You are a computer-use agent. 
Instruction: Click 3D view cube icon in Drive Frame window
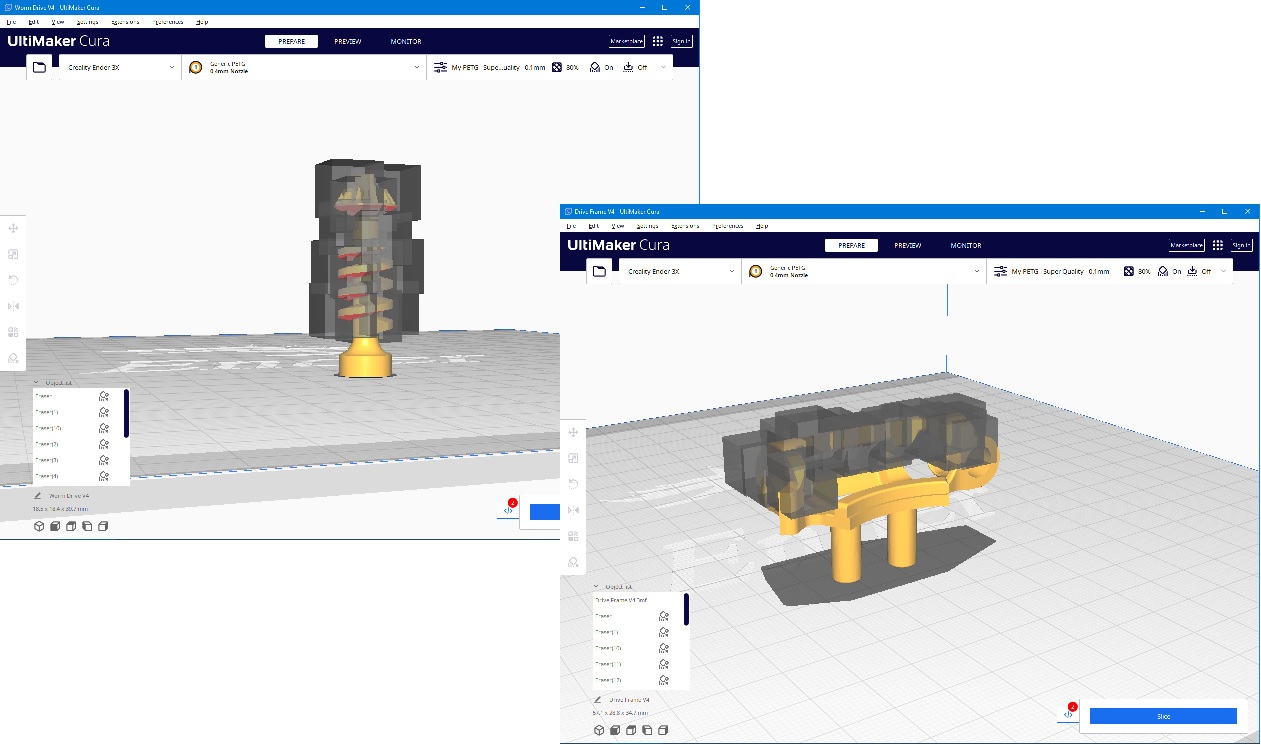click(599, 730)
